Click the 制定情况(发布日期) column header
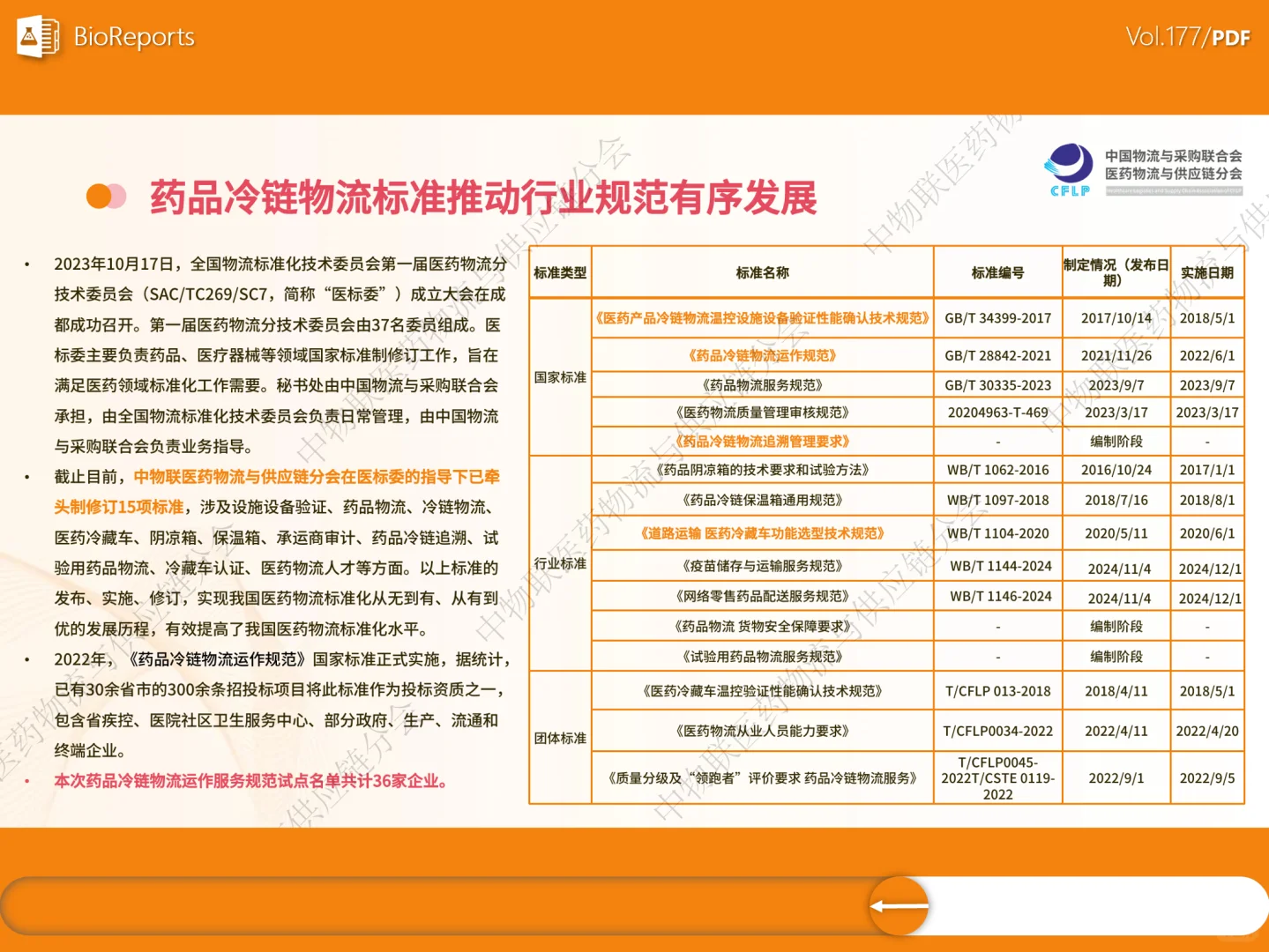Screen dimensions: 1269x952 coord(1116,272)
